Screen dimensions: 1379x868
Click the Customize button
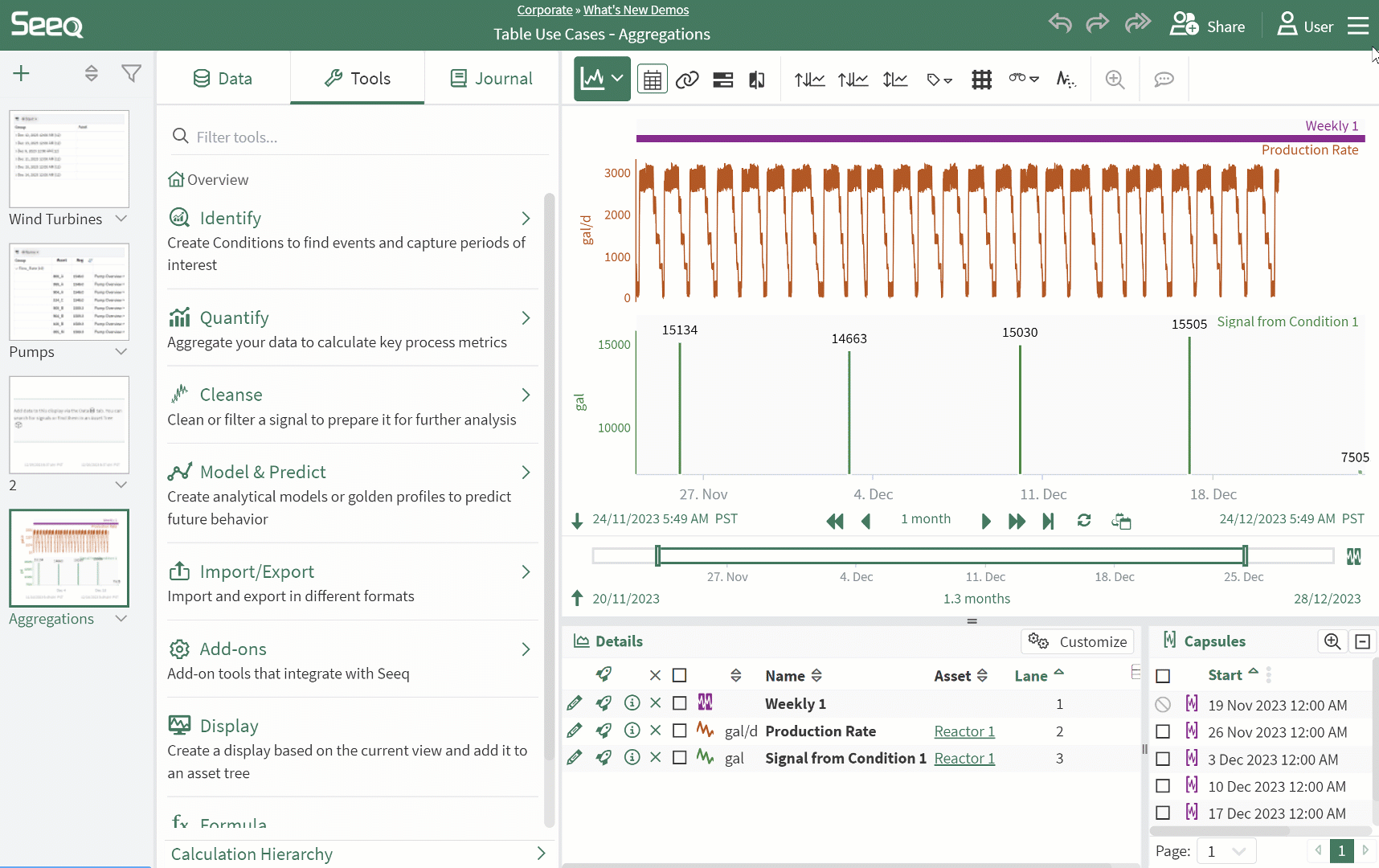[x=1078, y=641]
